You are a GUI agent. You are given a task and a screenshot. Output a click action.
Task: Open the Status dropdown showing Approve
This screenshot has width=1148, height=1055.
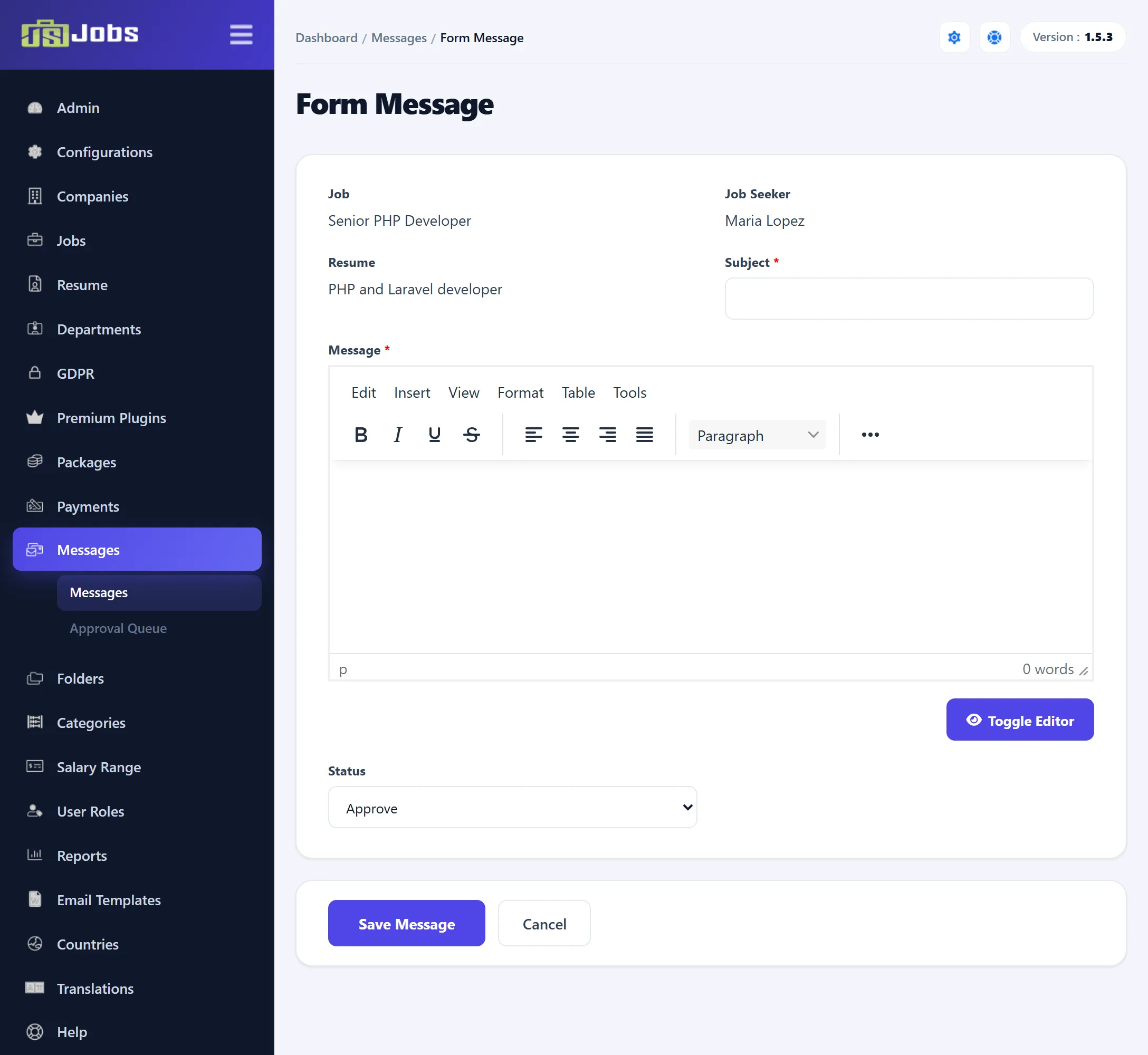pyautogui.click(x=512, y=807)
